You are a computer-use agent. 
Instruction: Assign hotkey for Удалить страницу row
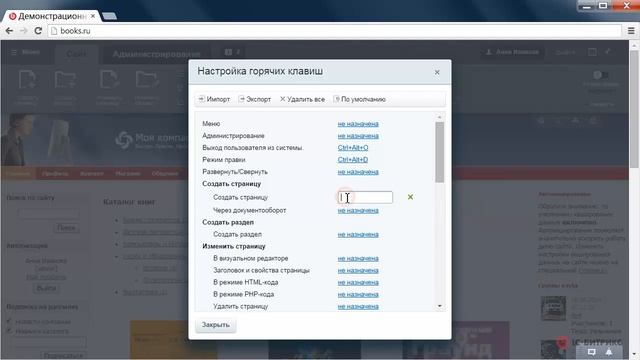(x=358, y=307)
